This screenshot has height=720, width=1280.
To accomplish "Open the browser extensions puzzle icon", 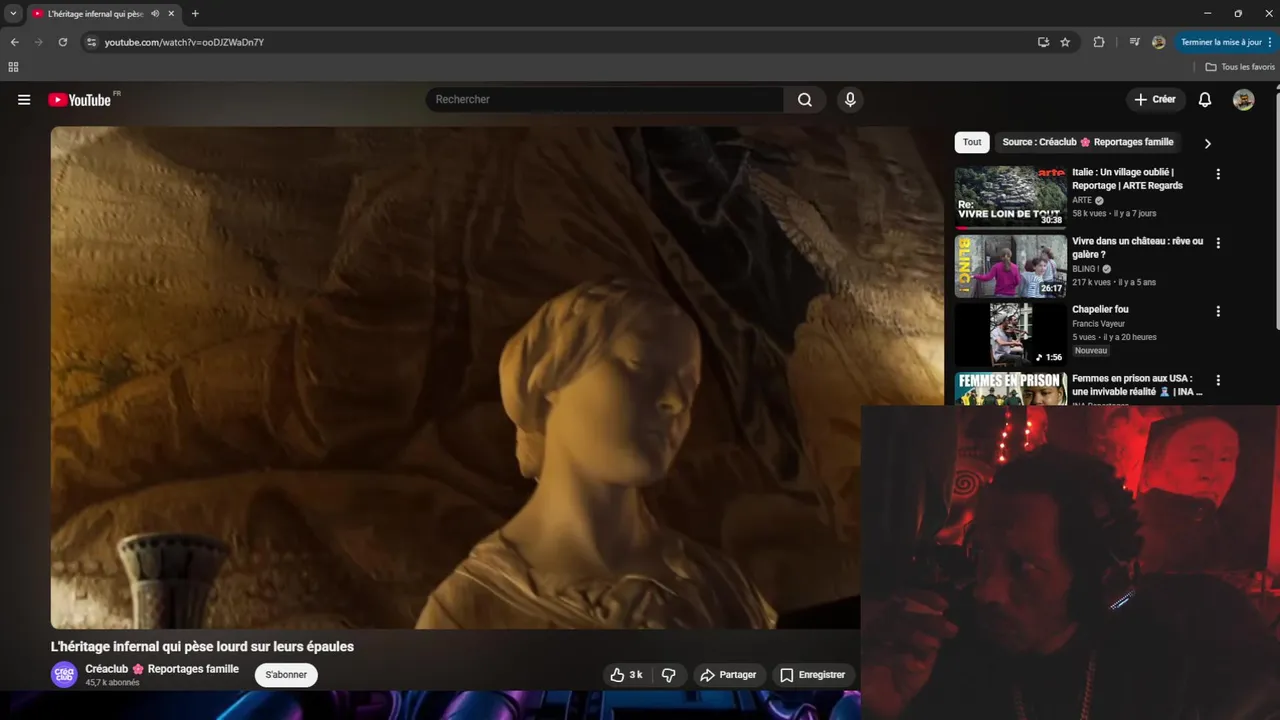I will tap(1099, 42).
